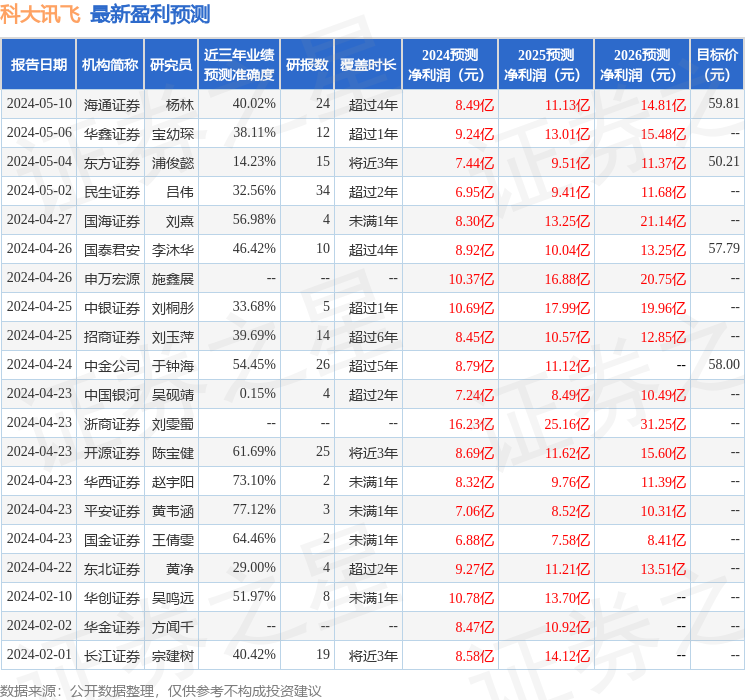Image resolution: width=745 pixels, height=700 pixels.
Task: Click target price 59.81
Action: click(724, 103)
